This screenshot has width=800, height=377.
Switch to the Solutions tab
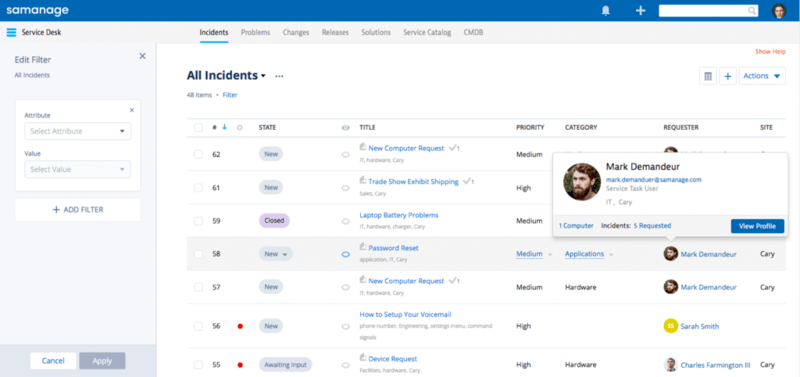pyautogui.click(x=376, y=32)
